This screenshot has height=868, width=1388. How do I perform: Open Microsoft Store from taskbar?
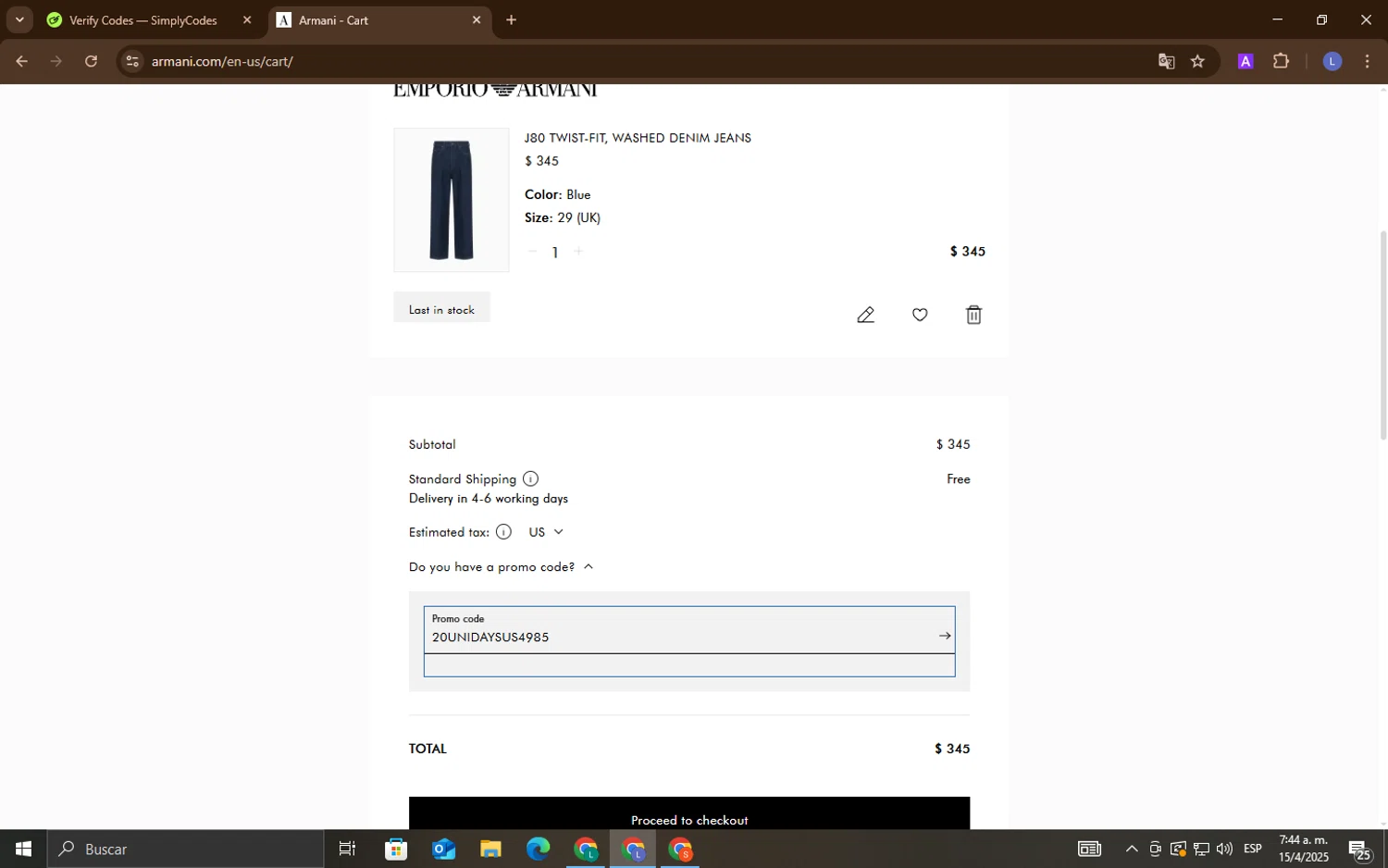coord(396,849)
